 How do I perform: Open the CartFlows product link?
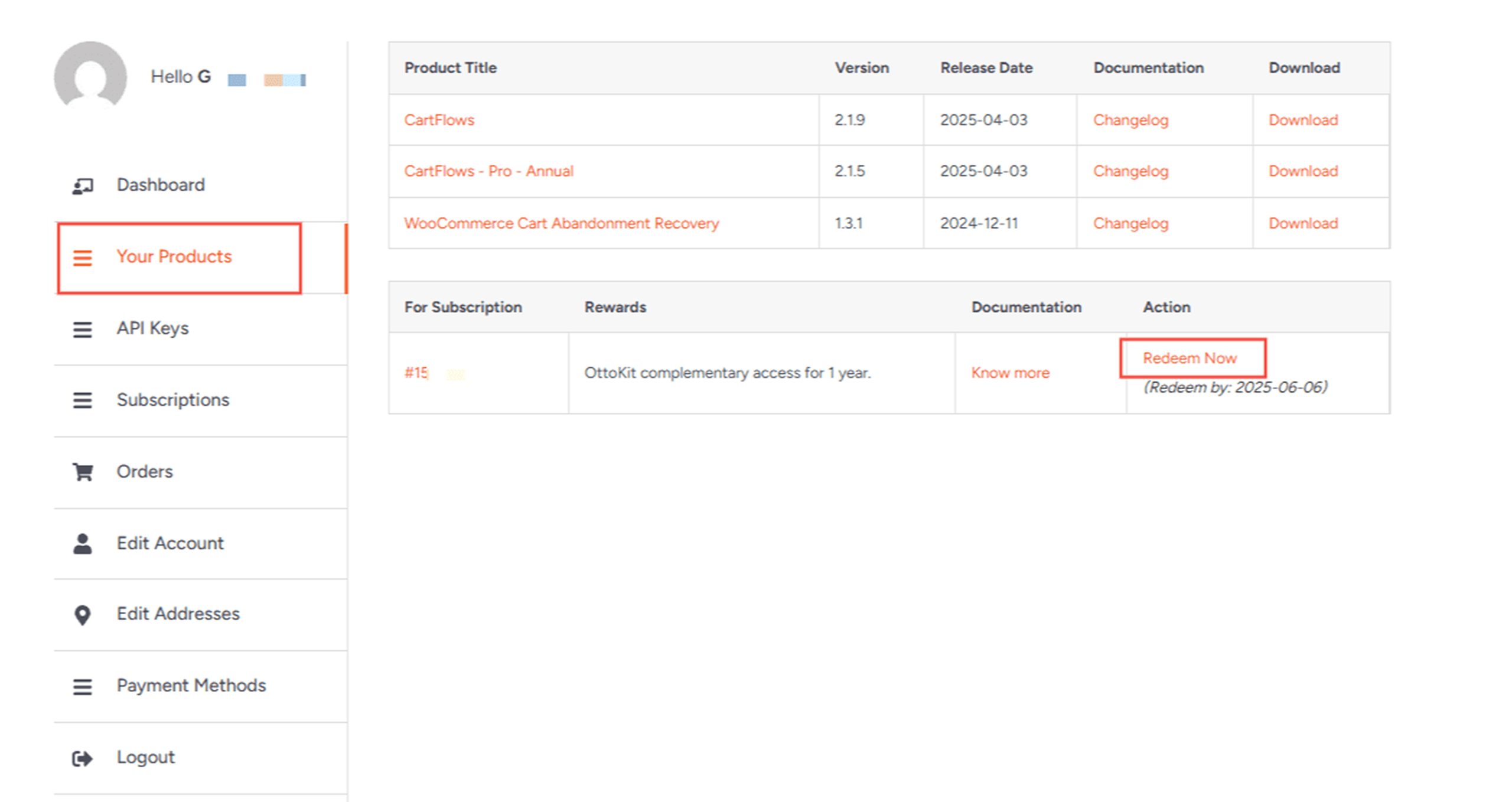coord(439,120)
